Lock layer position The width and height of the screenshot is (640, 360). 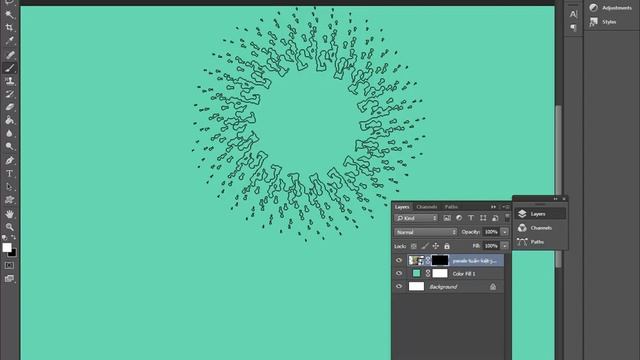tap(436, 246)
